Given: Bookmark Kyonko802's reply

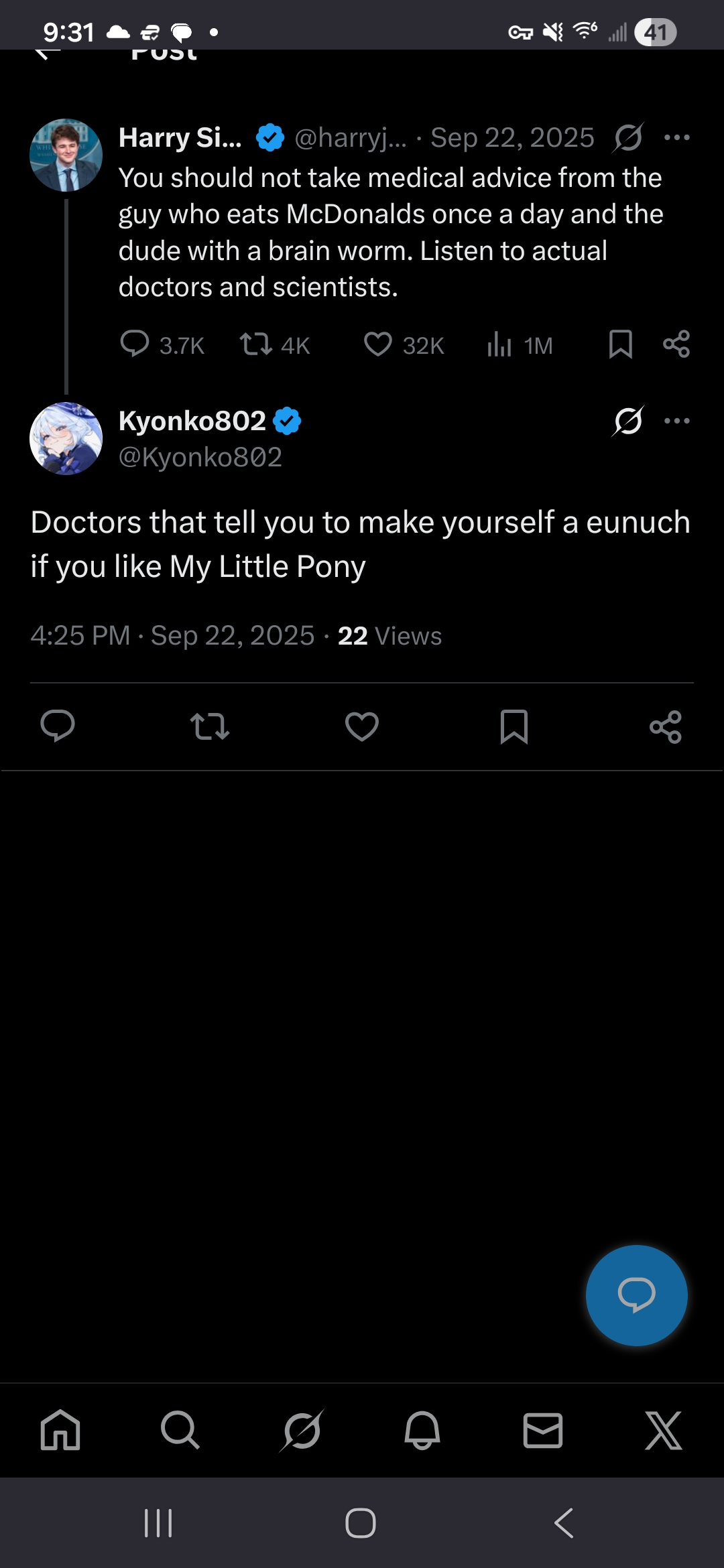Looking at the screenshot, I should 514,727.
